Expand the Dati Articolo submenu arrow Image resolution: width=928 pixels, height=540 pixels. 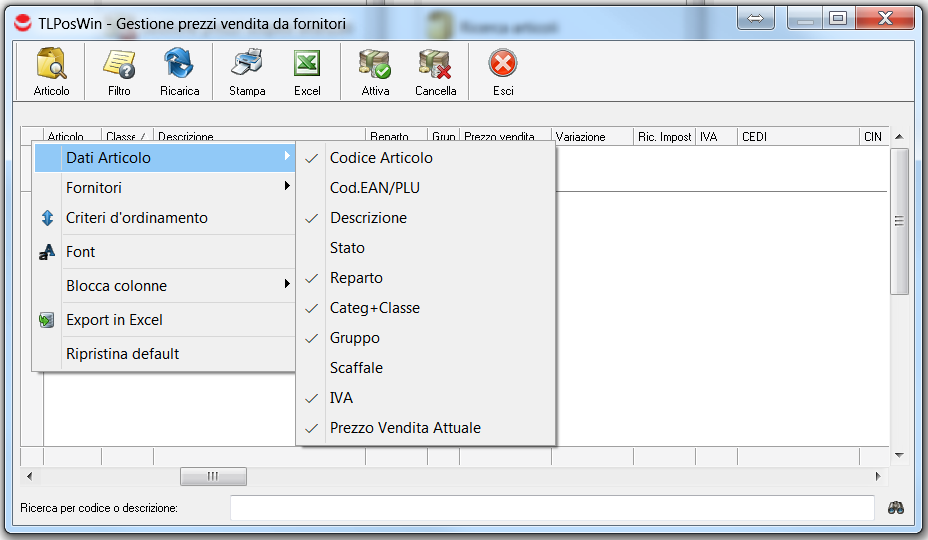click(x=287, y=156)
